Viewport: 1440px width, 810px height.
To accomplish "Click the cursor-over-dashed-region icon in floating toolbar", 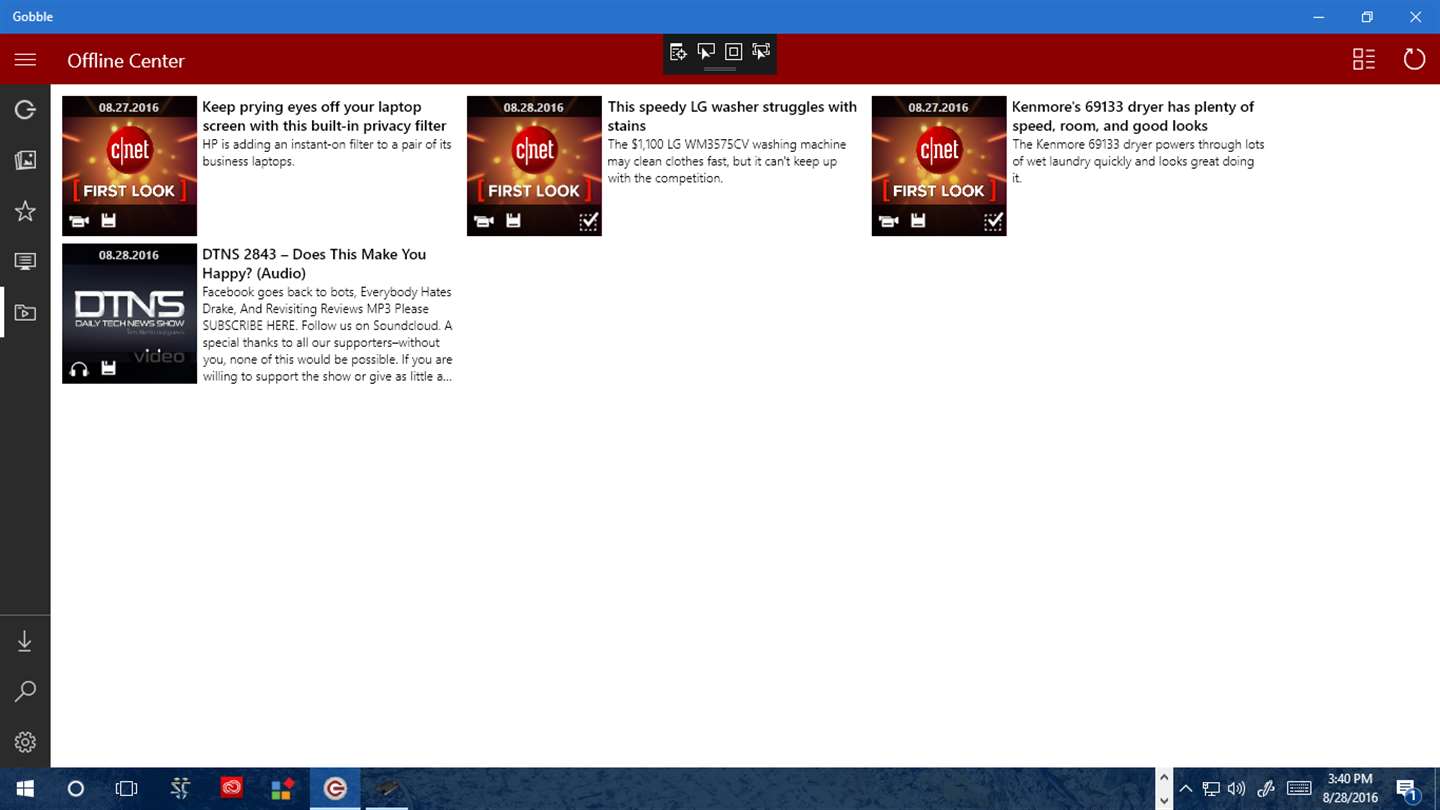I will pyautogui.click(x=761, y=52).
